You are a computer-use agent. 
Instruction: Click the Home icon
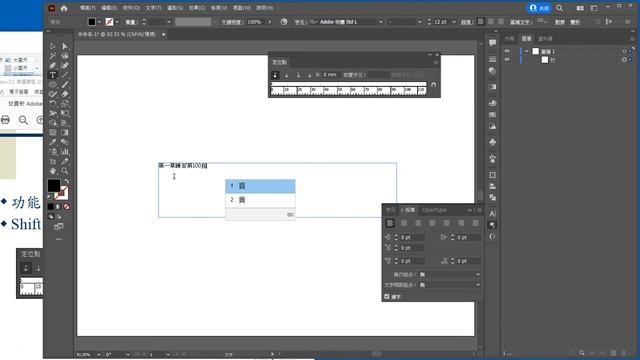(64, 8)
